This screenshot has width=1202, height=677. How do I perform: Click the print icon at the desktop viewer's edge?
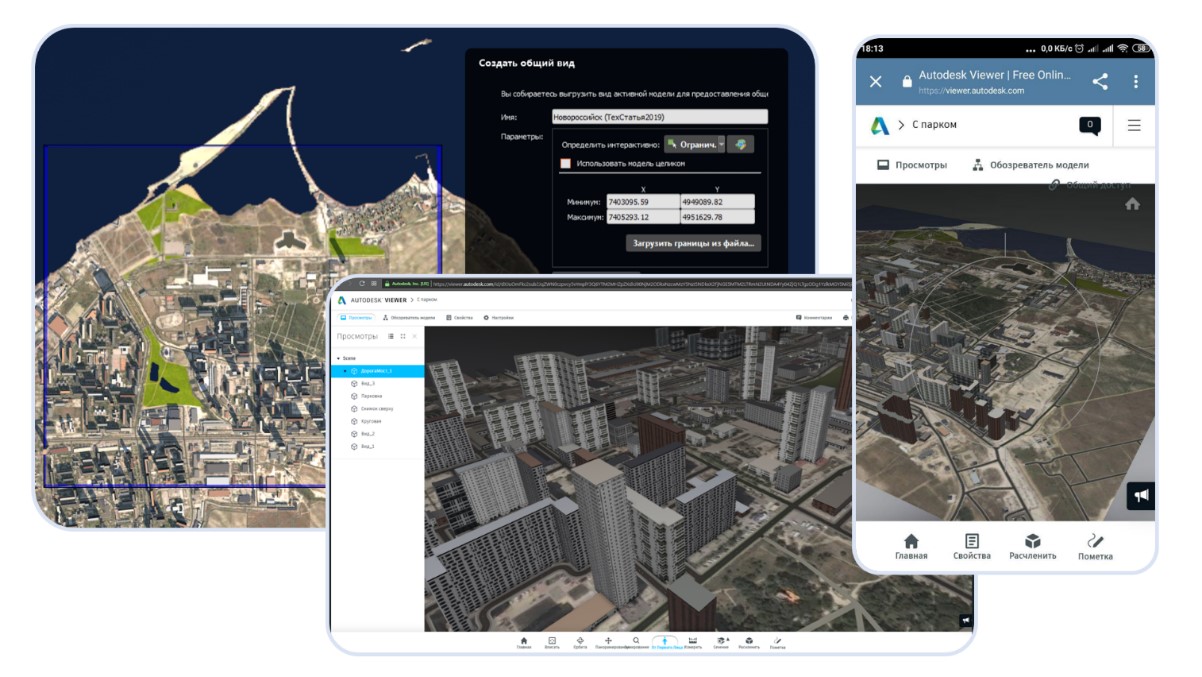[846, 317]
